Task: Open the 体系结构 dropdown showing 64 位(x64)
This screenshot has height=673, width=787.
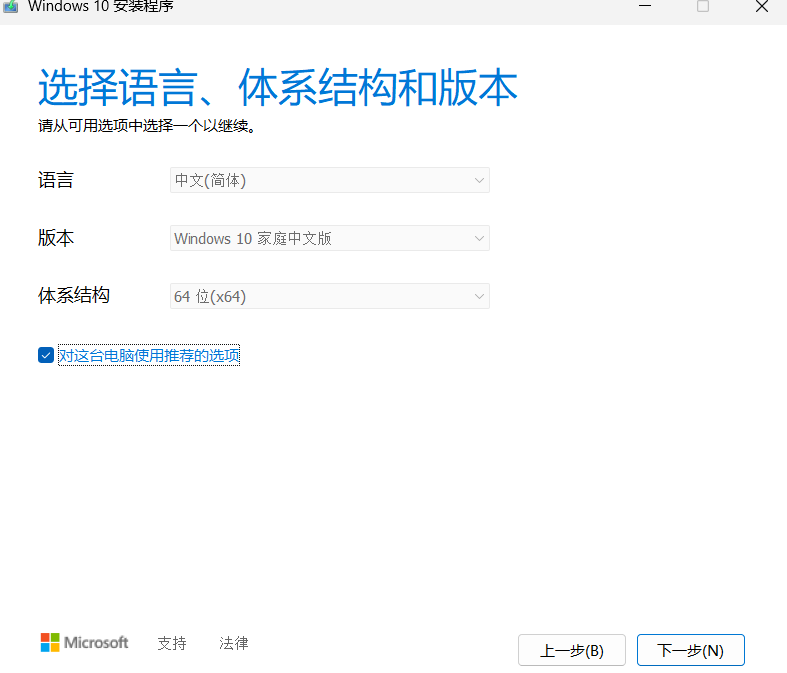Action: pos(330,296)
